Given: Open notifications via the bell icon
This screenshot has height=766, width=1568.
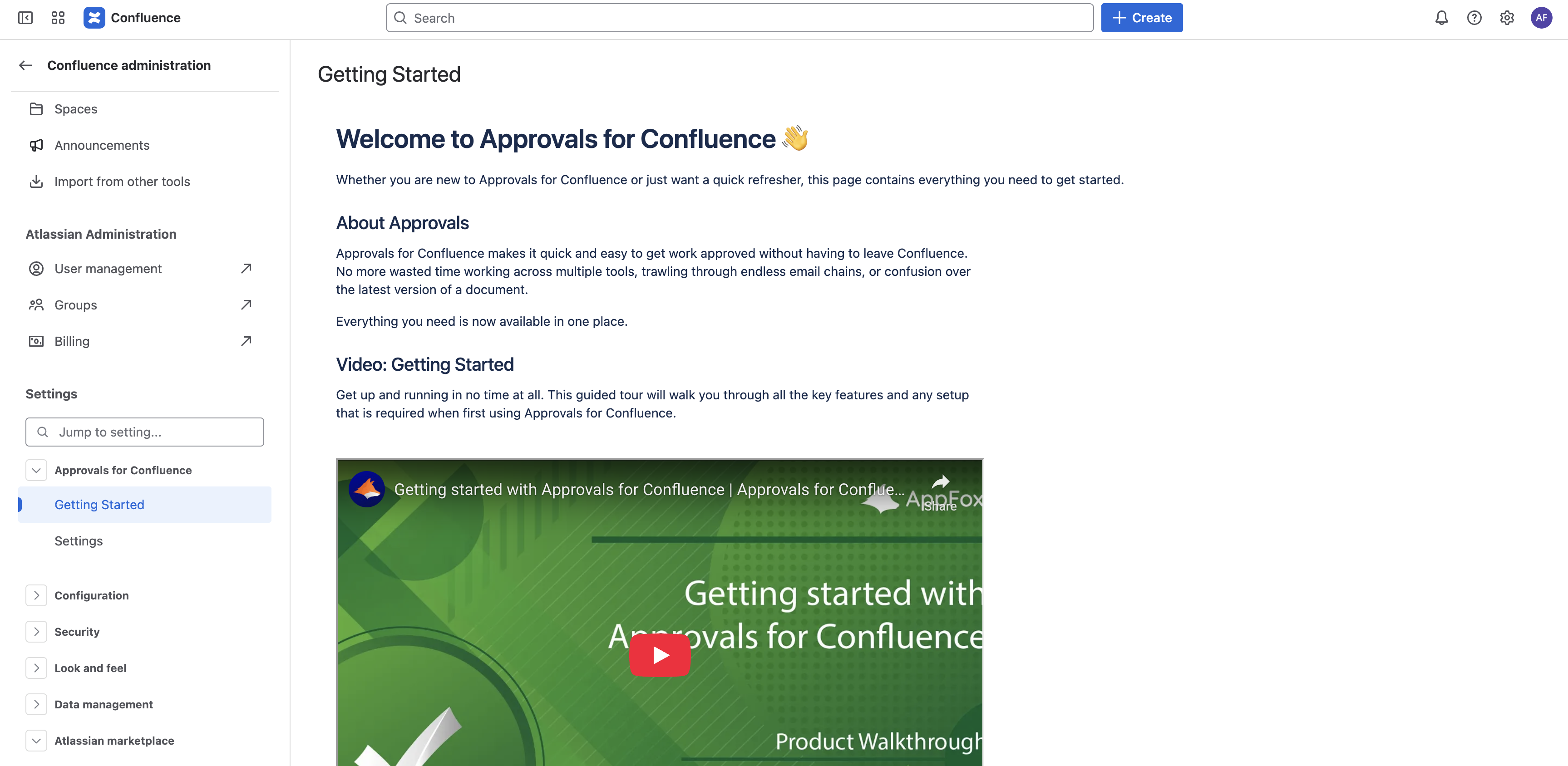Looking at the screenshot, I should pos(1441,18).
